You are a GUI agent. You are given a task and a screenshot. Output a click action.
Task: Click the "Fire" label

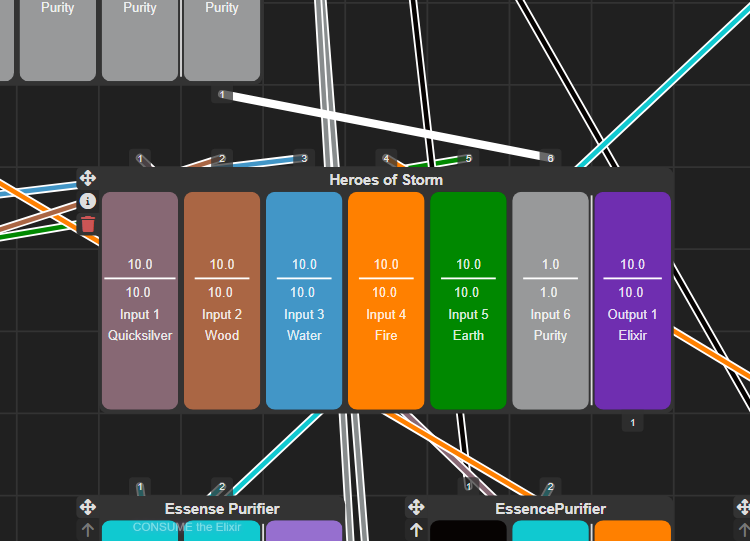point(386,335)
